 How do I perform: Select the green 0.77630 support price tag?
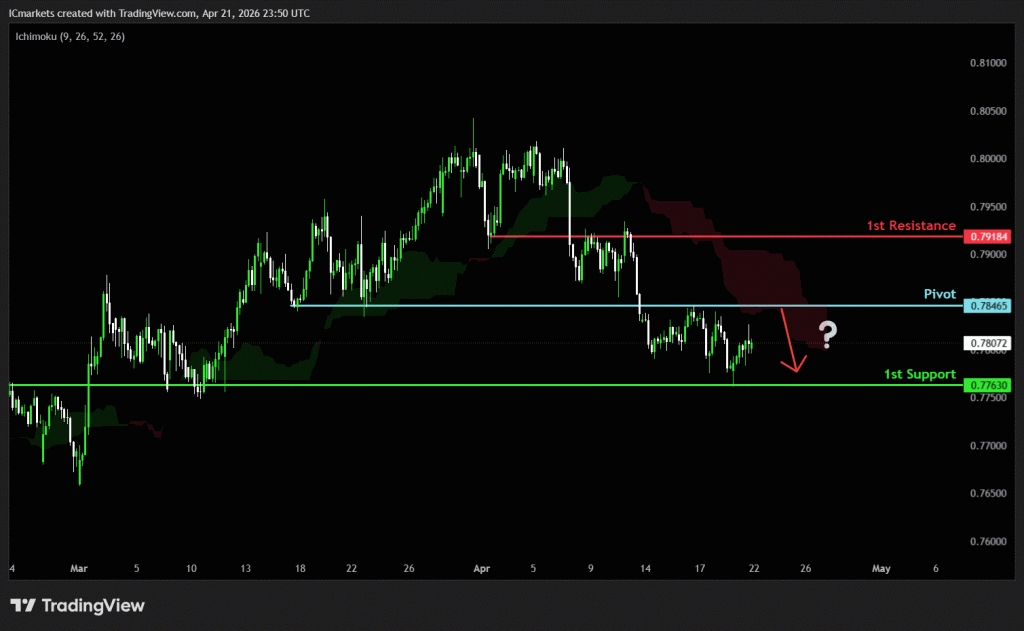point(987,384)
